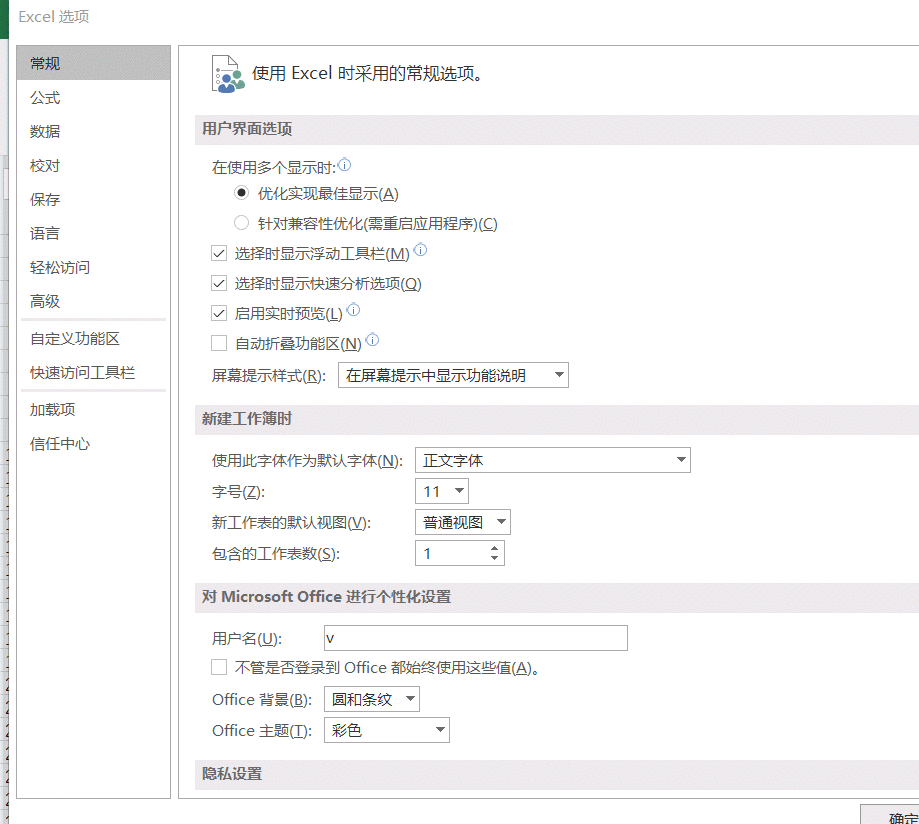Open 保存 options category
Image resolution: width=919 pixels, height=824 pixels.
coord(93,199)
